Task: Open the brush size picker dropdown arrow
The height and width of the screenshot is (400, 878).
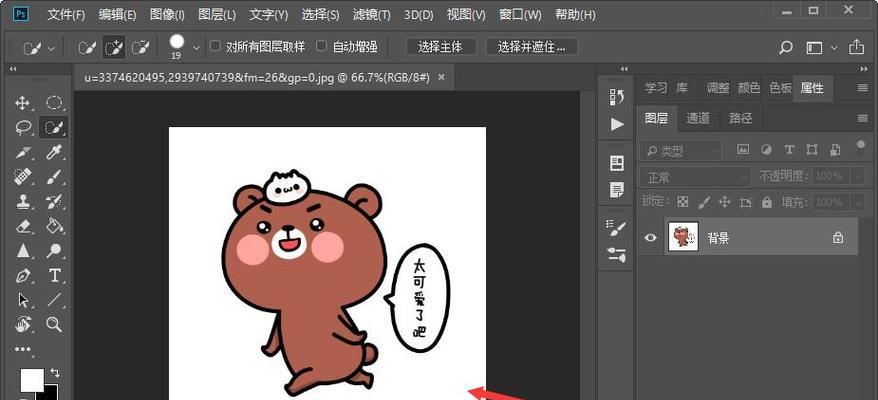Action: coord(196,49)
